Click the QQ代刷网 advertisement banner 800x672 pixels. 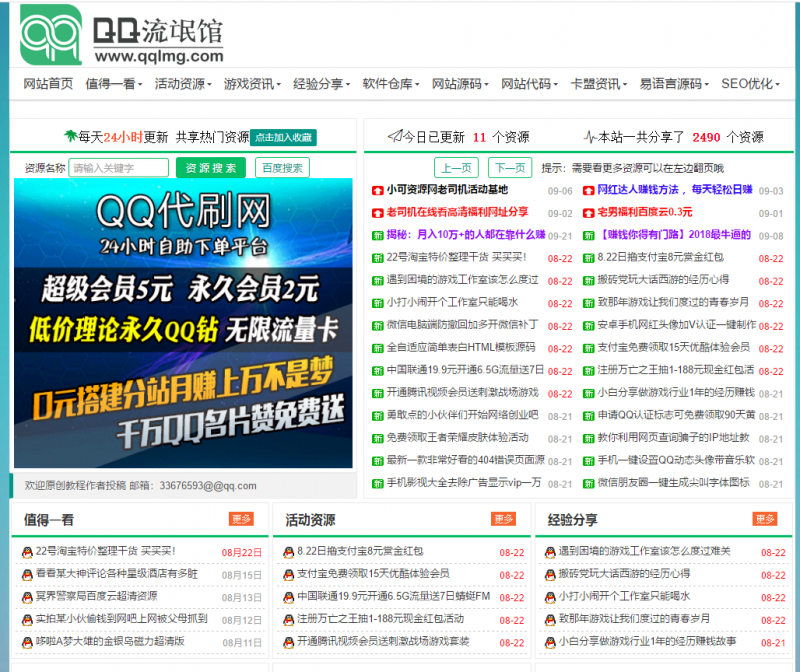183,323
